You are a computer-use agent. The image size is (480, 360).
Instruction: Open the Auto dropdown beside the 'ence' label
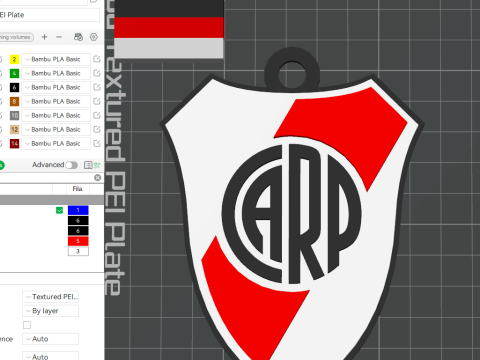point(51,339)
